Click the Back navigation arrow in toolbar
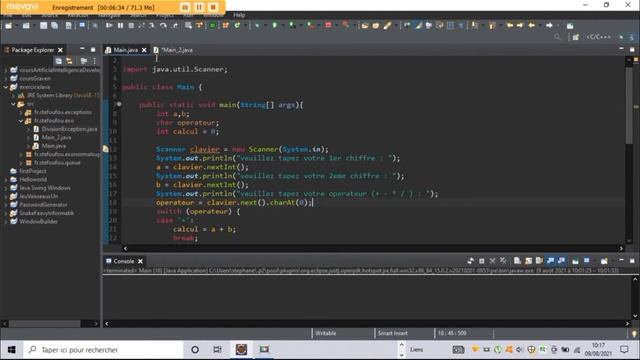640x360 pixels. pyautogui.click(x=531, y=25)
